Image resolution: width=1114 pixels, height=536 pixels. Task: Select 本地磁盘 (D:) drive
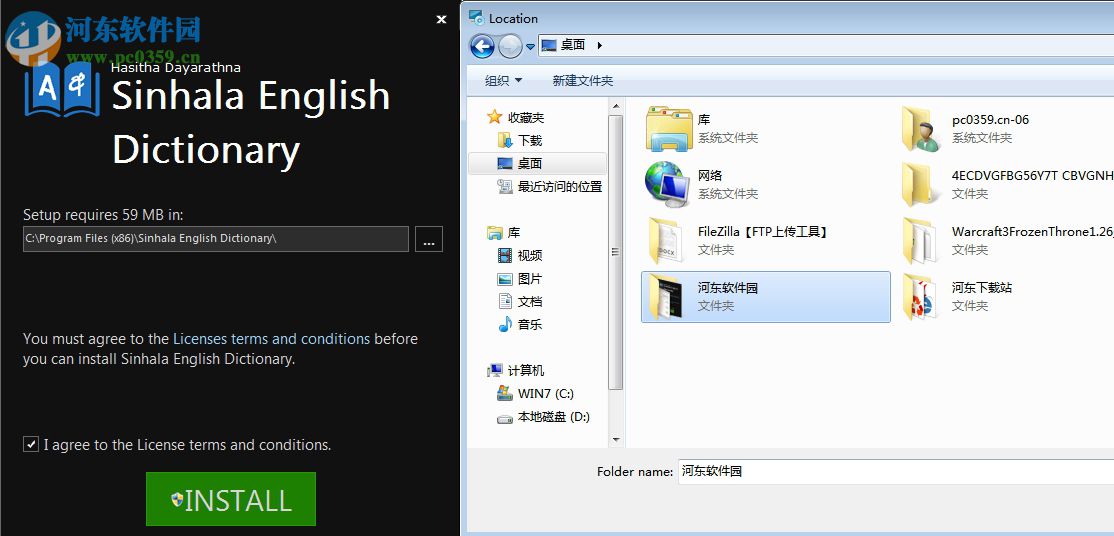[544, 417]
